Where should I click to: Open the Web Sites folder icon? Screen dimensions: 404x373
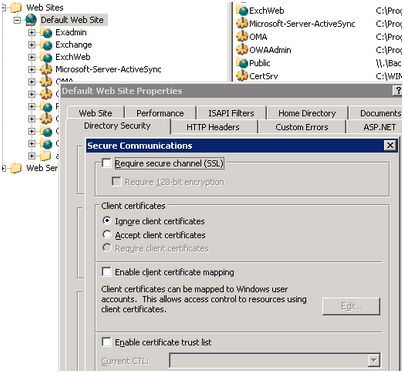click(16, 7)
